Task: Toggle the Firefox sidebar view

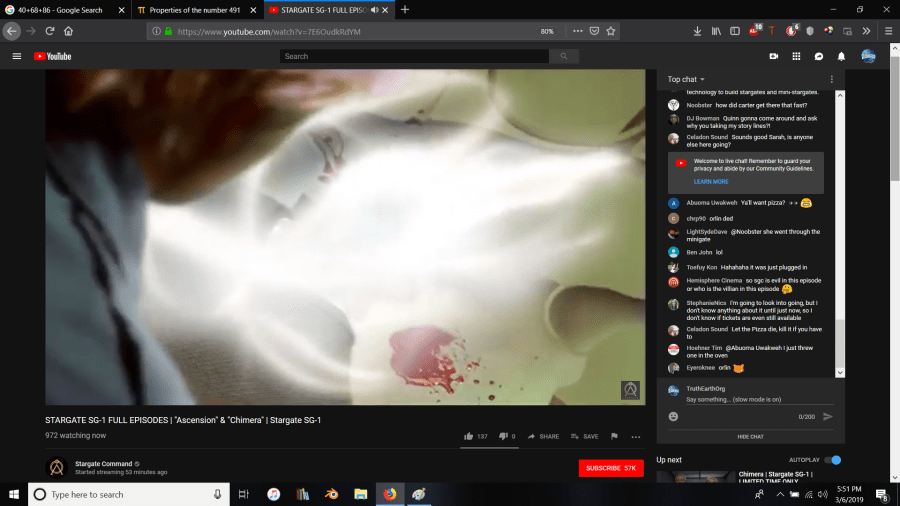Action: (x=734, y=31)
